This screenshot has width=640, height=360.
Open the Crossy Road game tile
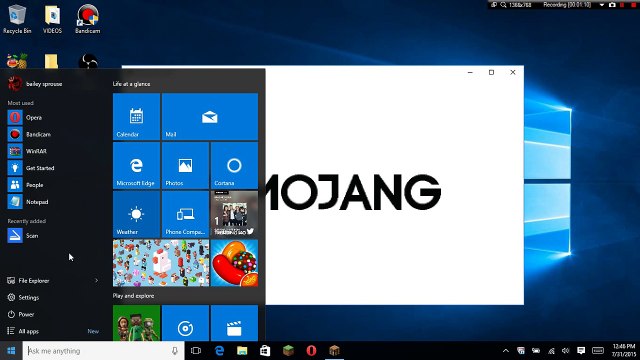tap(161, 263)
